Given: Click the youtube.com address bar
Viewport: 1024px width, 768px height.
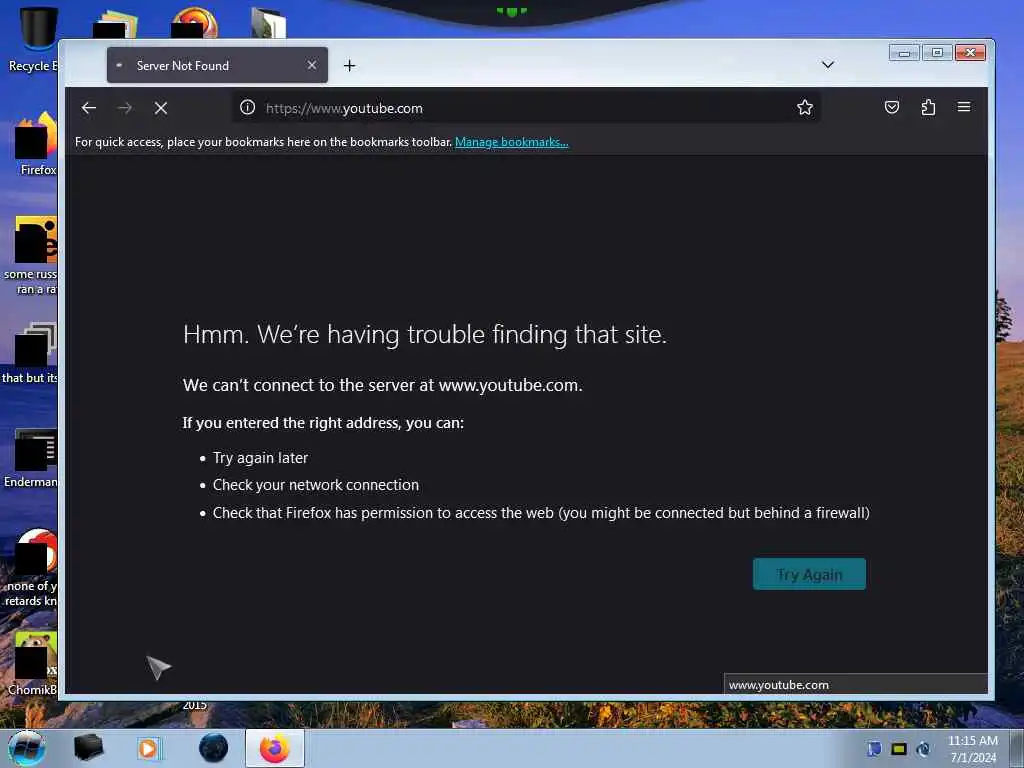Looking at the screenshot, I should (526, 108).
